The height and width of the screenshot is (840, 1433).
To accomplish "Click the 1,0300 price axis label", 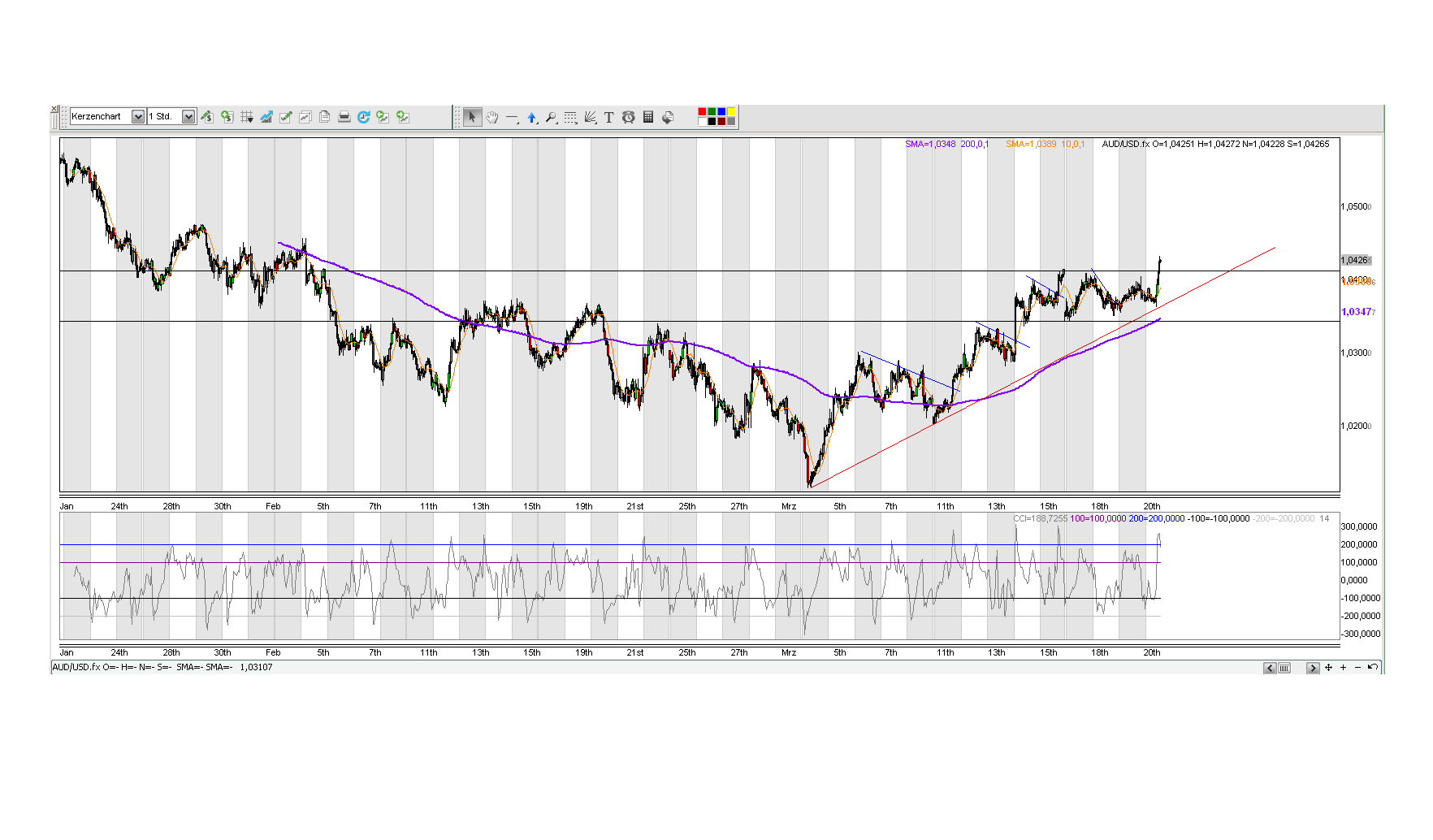I will pos(1356,353).
